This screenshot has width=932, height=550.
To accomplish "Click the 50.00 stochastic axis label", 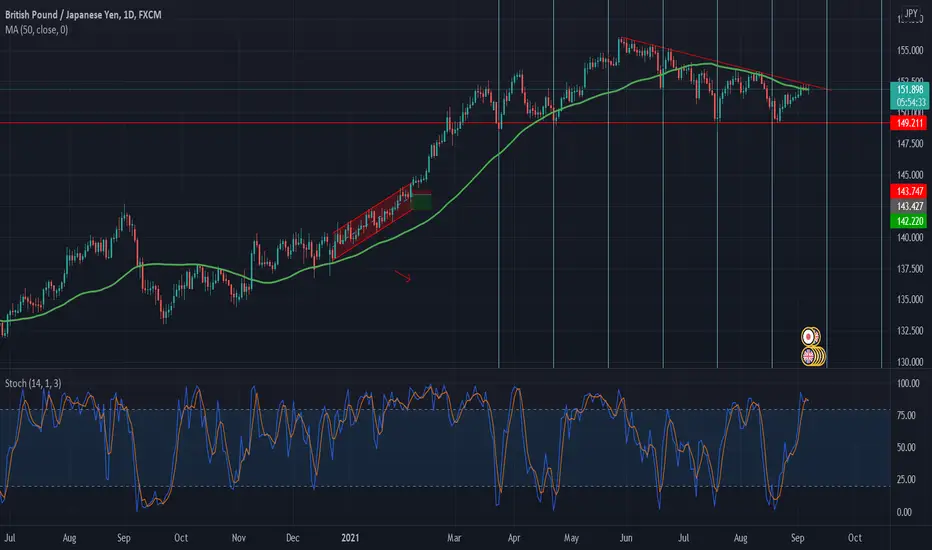I will coord(906,448).
